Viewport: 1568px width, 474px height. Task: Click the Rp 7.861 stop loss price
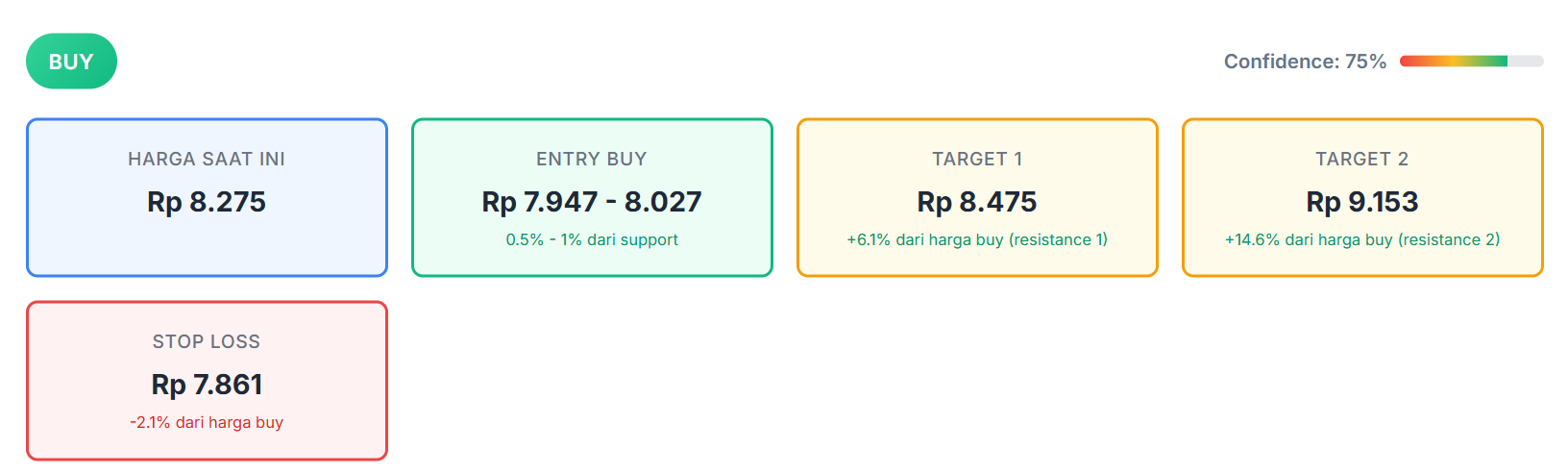coord(207,385)
